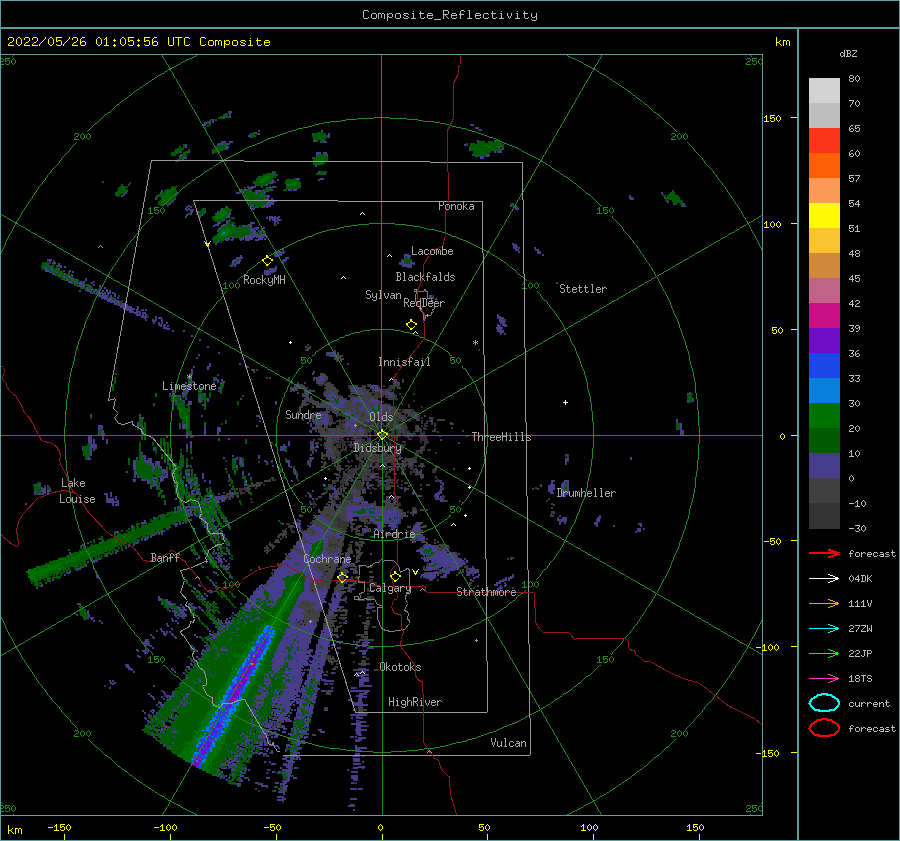Image resolution: width=900 pixels, height=841 pixels.
Task: Click the ThreeHills city label
Action: [x=502, y=437]
